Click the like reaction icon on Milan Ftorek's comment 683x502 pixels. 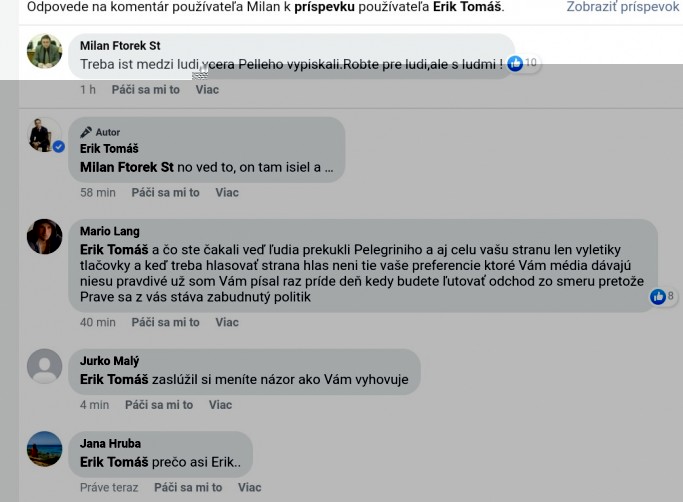tap(515, 64)
